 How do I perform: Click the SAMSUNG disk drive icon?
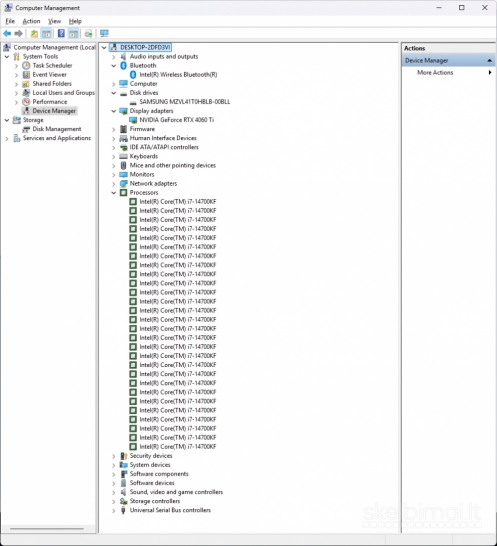(133, 102)
